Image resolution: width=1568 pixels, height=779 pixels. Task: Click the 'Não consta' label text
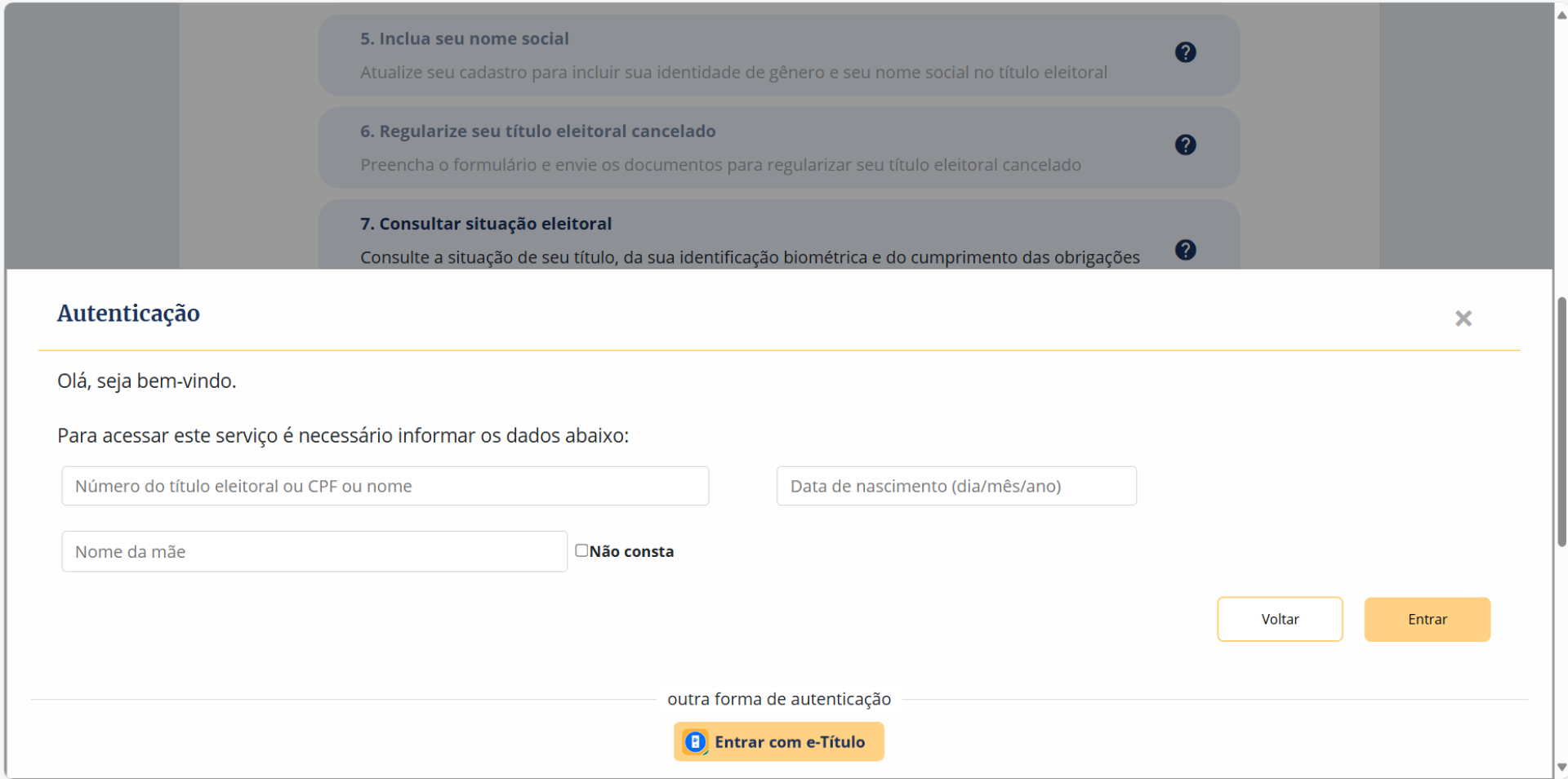pos(631,552)
